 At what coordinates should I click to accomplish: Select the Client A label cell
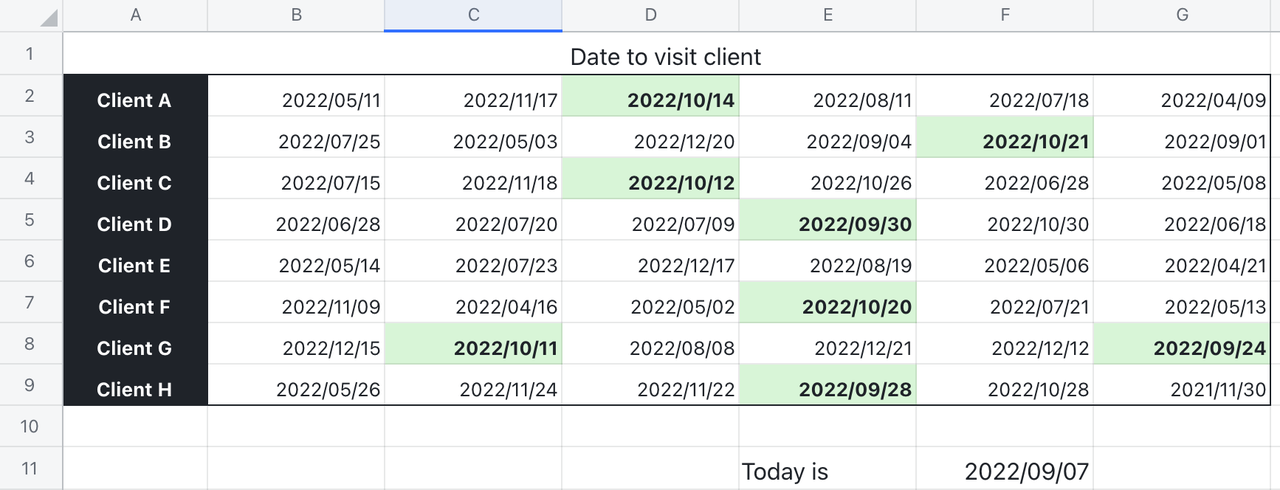[136, 100]
